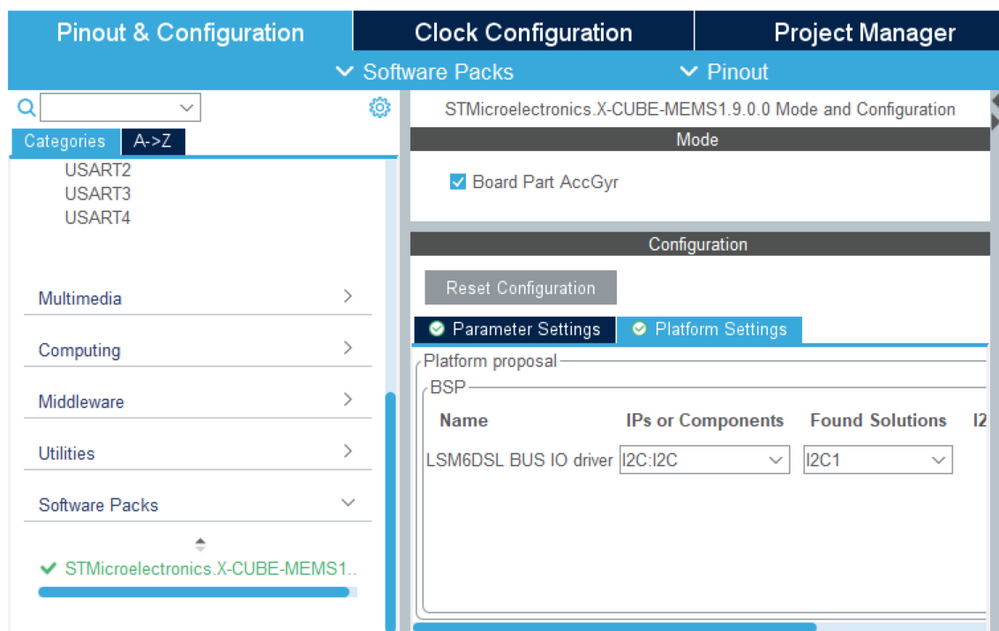Click the Parameter Settings green check icon
The width and height of the screenshot is (999, 631).
(x=436, y=329)
